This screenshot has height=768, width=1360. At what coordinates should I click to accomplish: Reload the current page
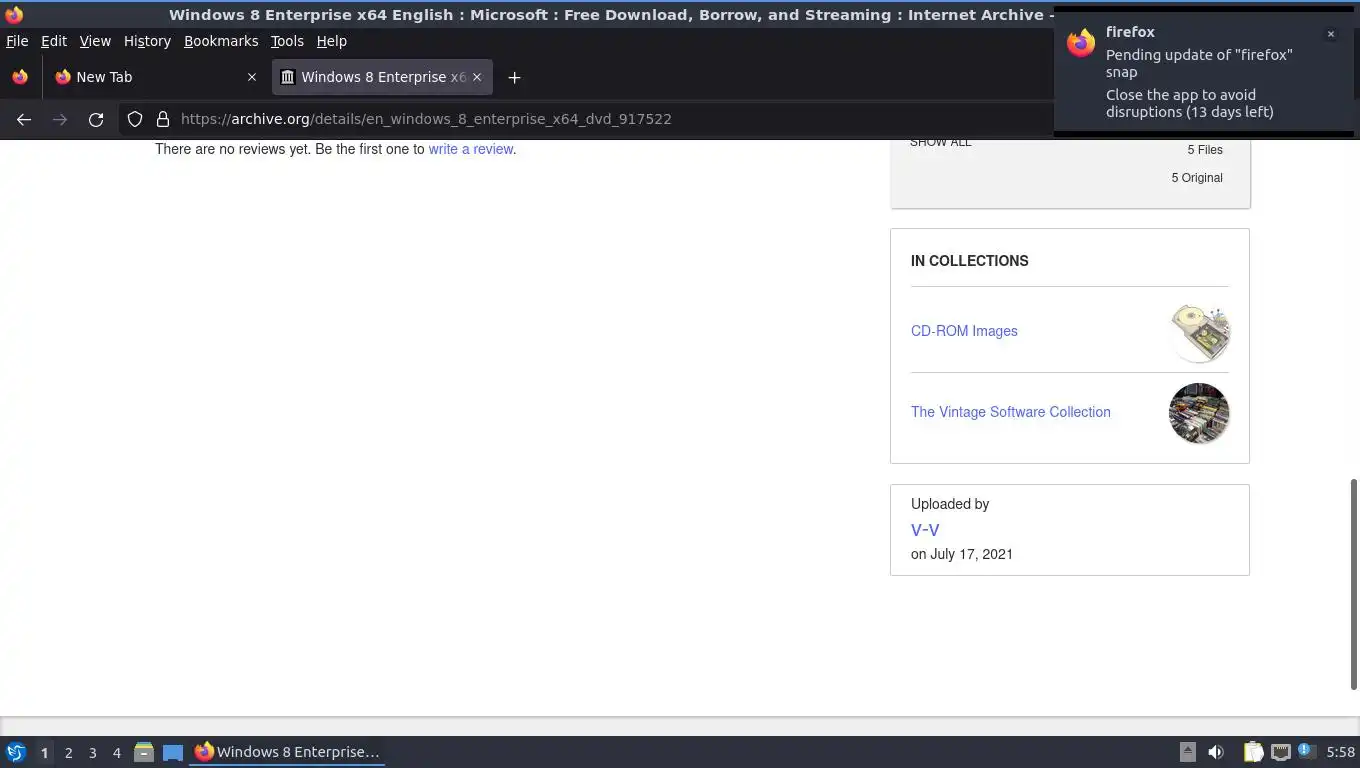tap(96, 119)
